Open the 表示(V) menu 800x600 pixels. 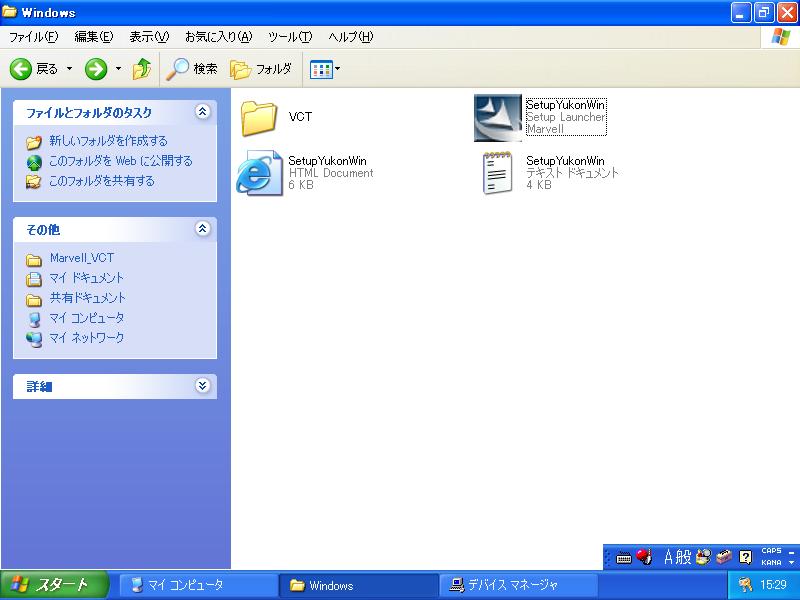coord(148,37)
